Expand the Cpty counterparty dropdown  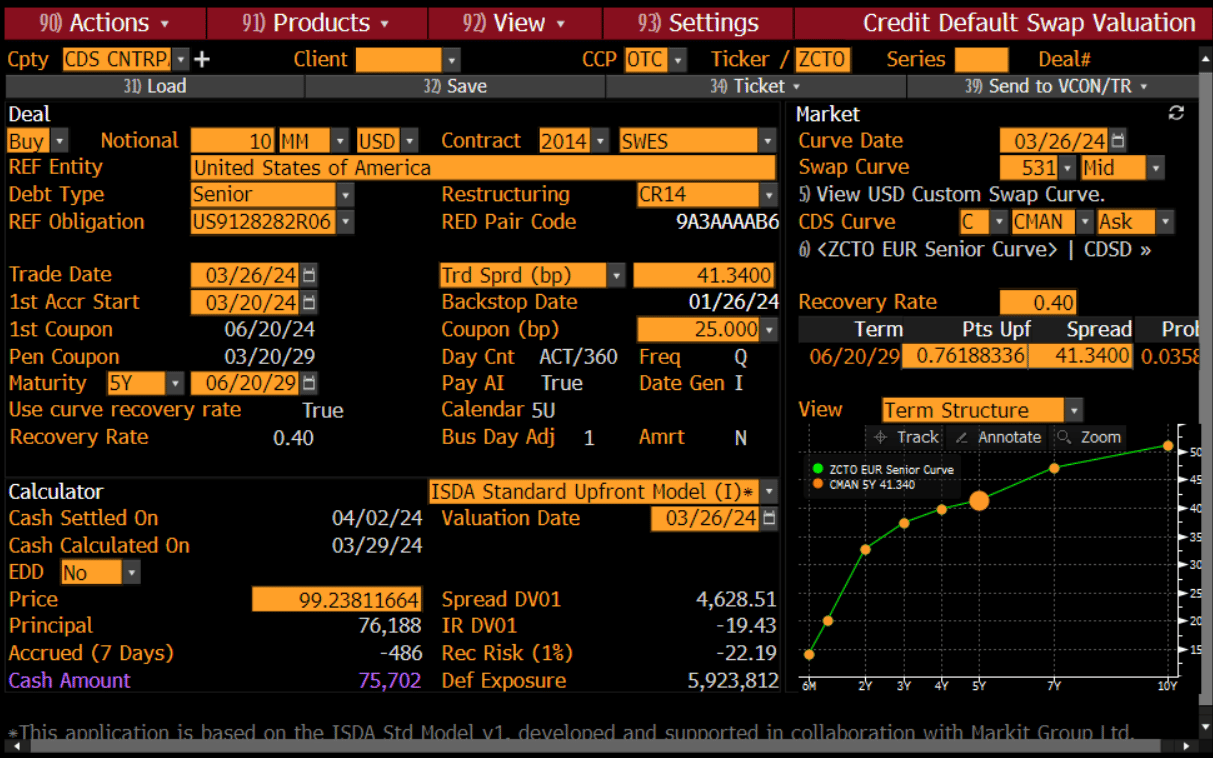[180, 60]
